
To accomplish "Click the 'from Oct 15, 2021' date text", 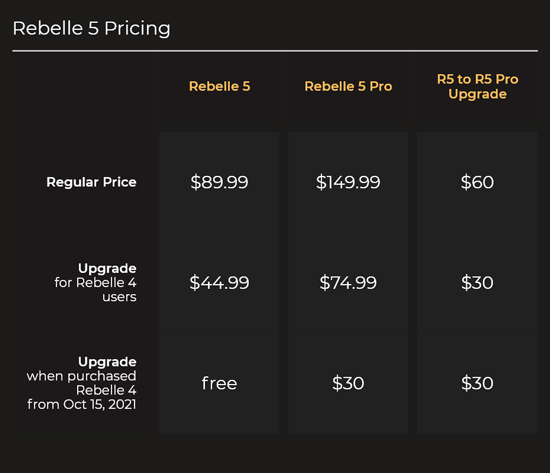I will click(x=82, y=405).
